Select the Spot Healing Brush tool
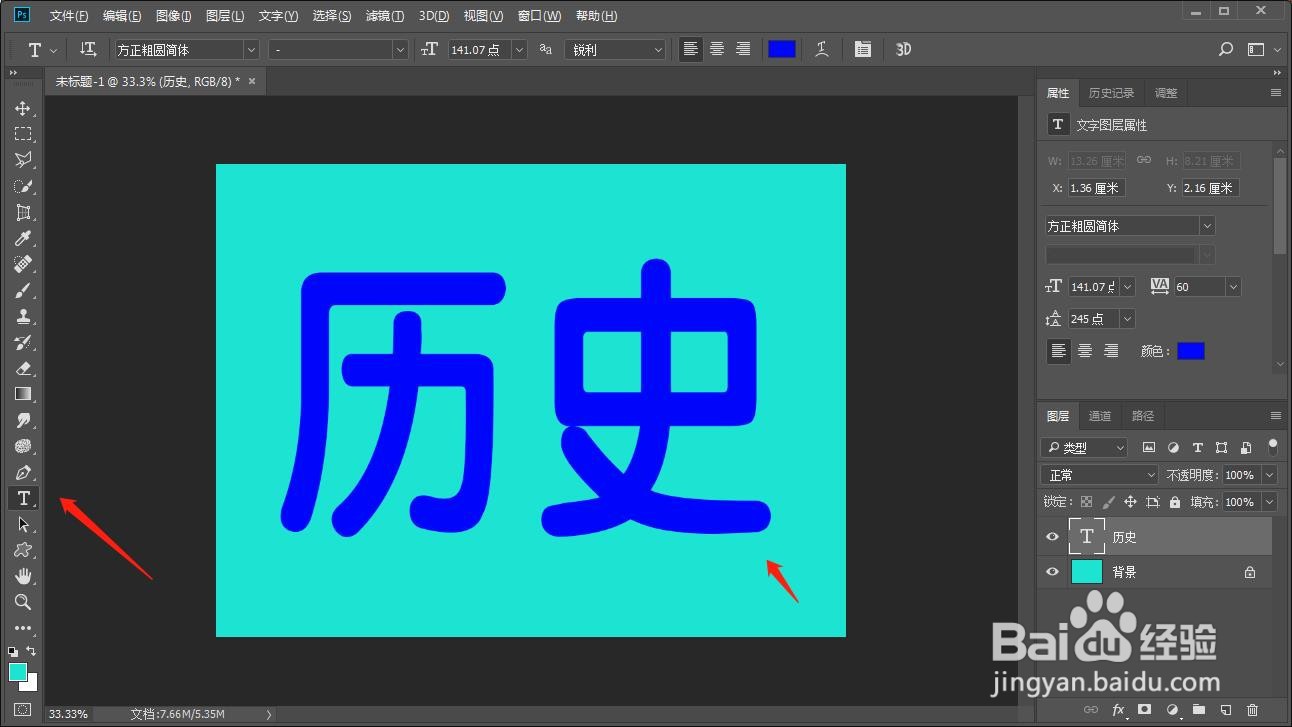Image resolution: width=1292 pixels, height=727 pixels. (x=23, y=264)
